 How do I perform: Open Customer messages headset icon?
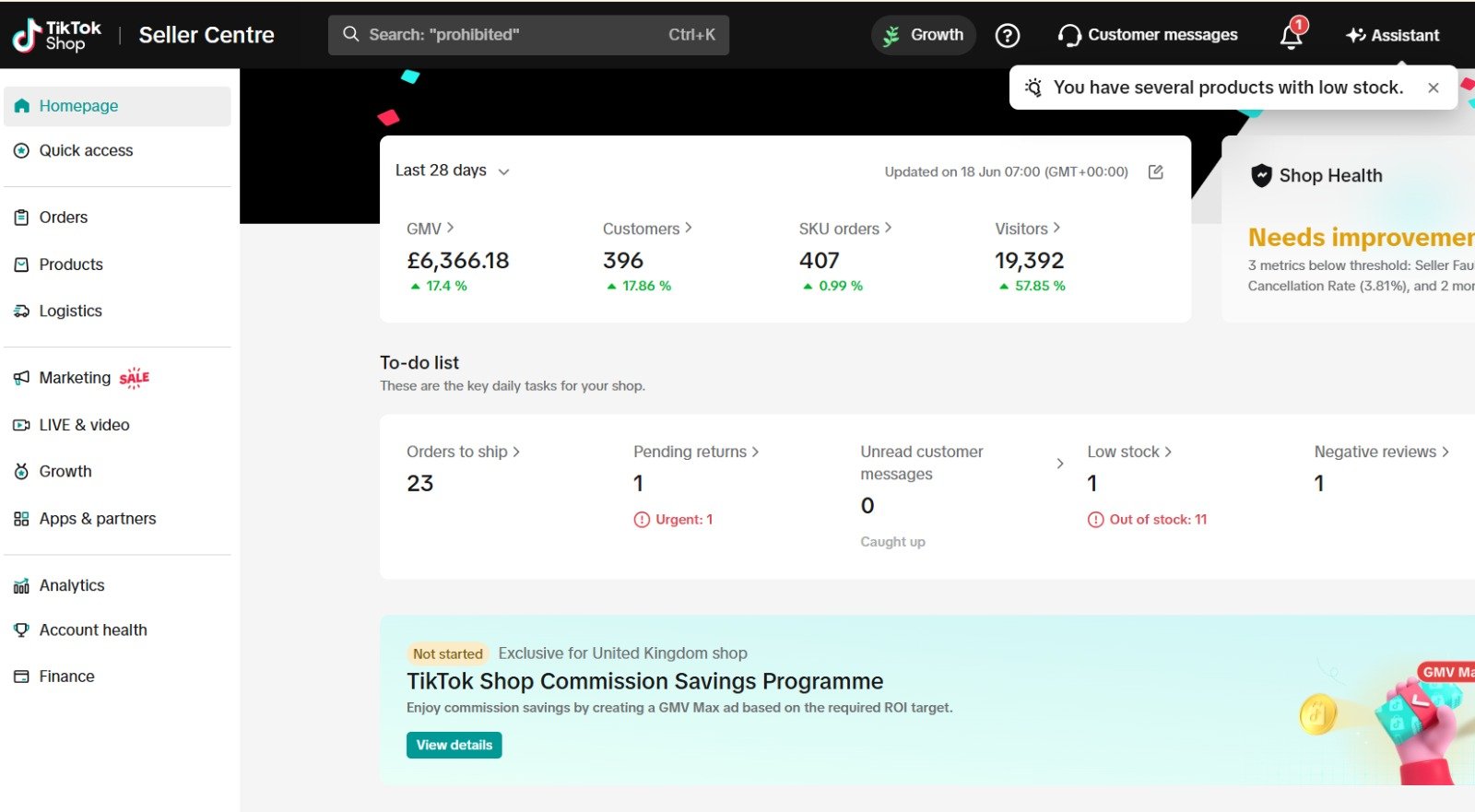point(1069,35)
